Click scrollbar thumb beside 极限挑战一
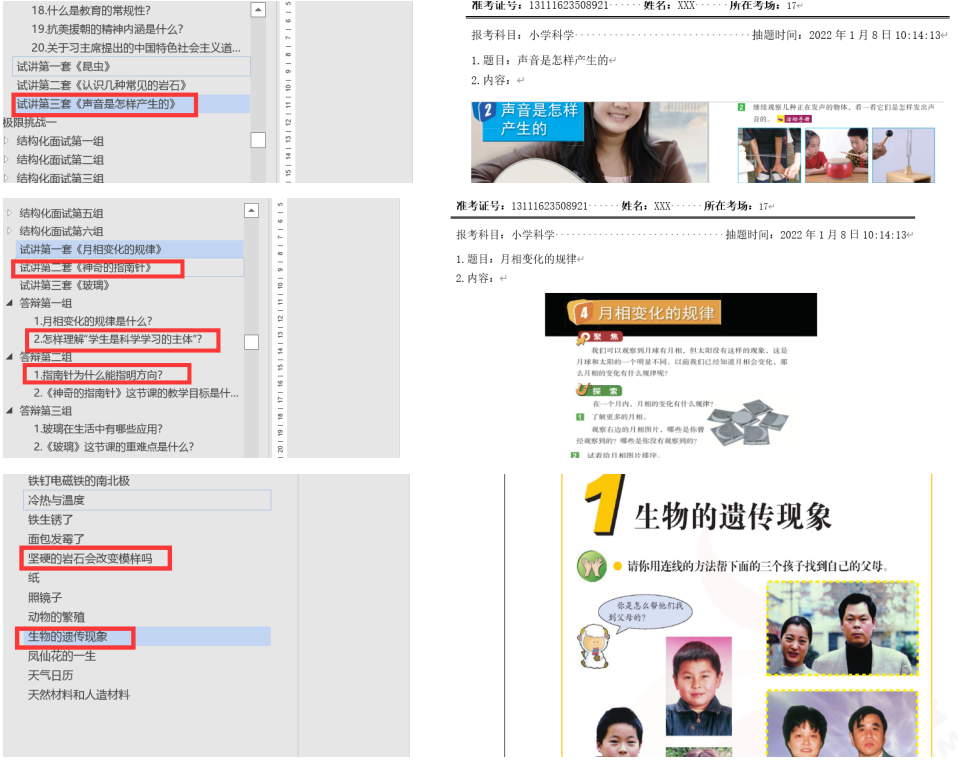 tap(258, 140)
